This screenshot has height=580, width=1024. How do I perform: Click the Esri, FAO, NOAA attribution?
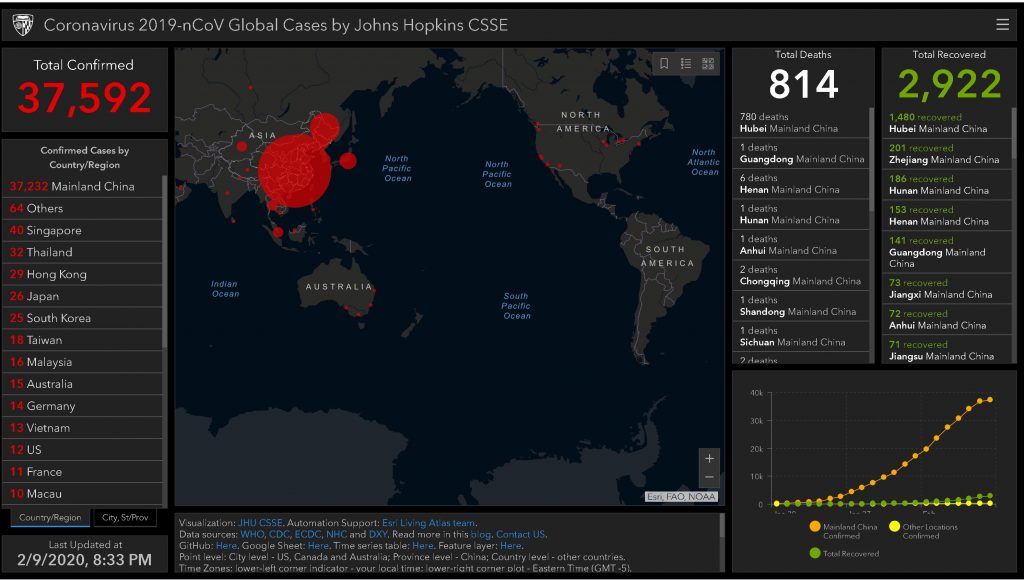coord(681,496)
